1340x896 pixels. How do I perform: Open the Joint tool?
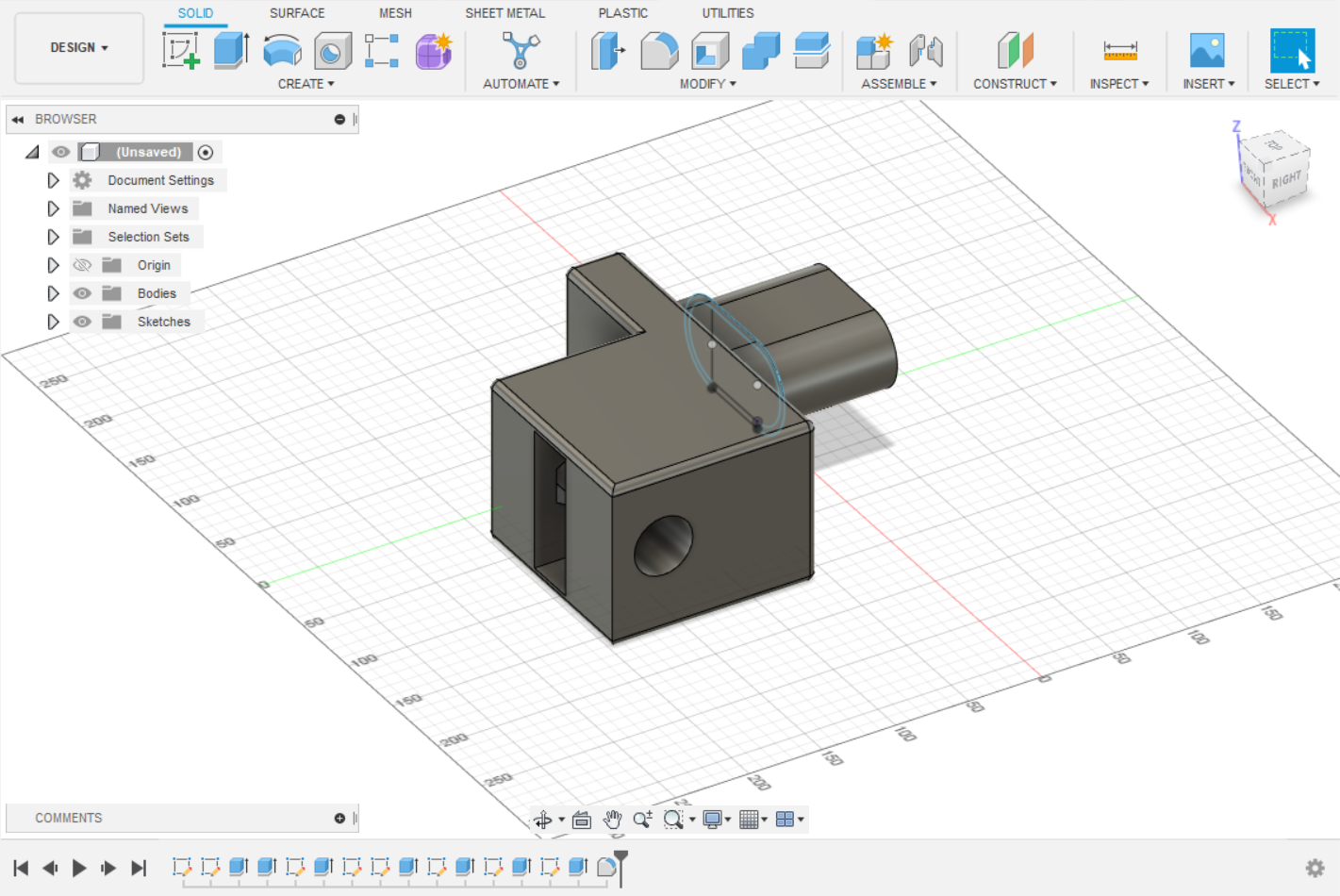click(x=926, y=51)
